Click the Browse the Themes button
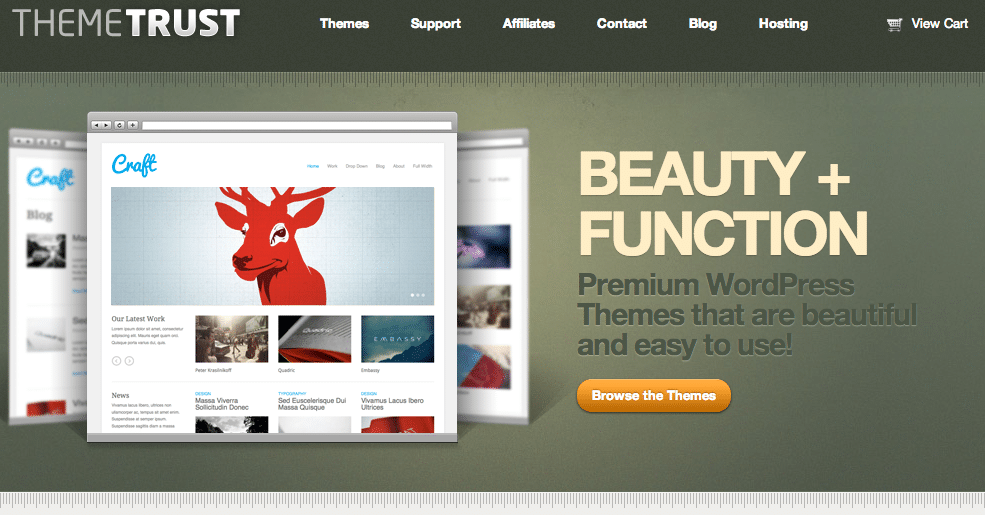Viewport: 985px width, 515px height. click(654, 396)
